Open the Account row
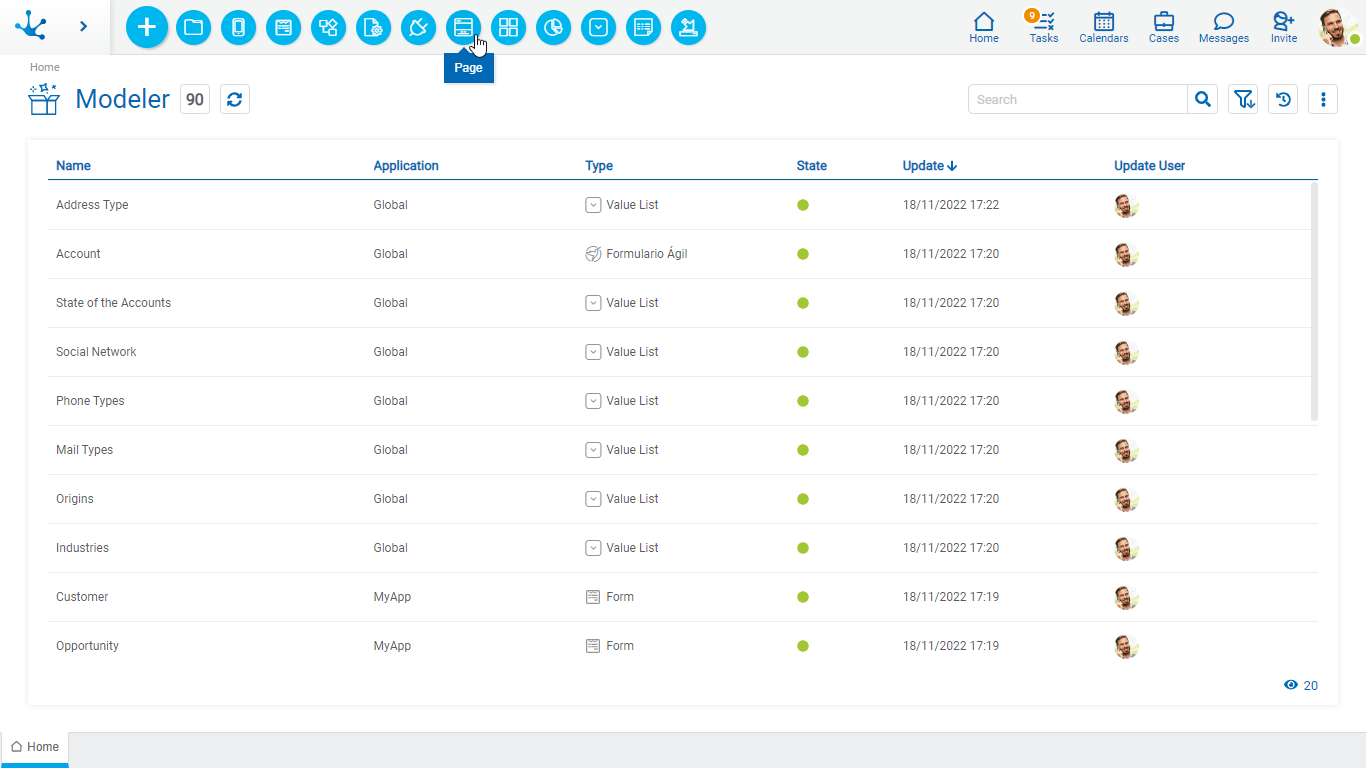Image resolution: width=1366 pixels, height=768 pixels. [682, 254]
